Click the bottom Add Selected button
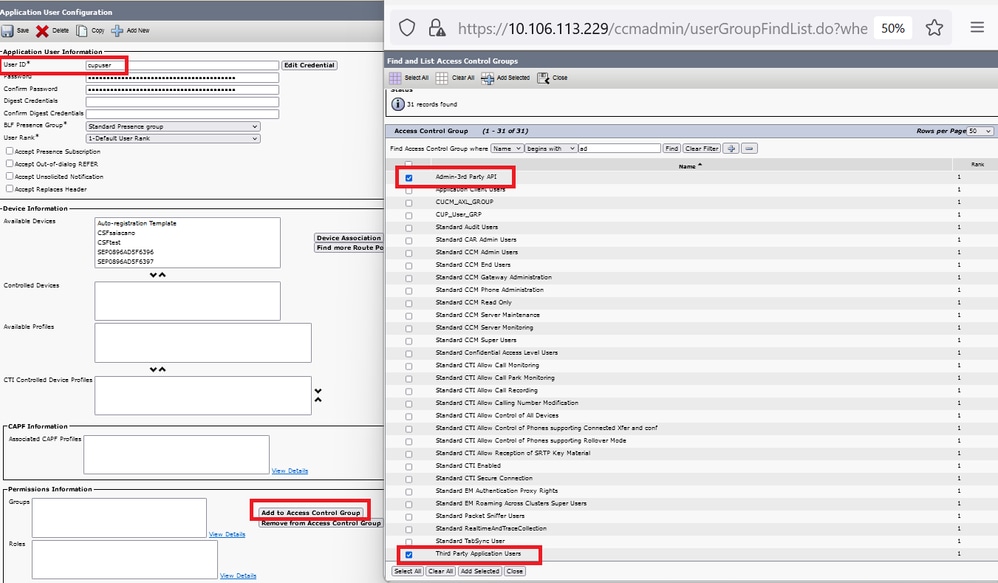The image size is (998, 583). coord(480,572)
